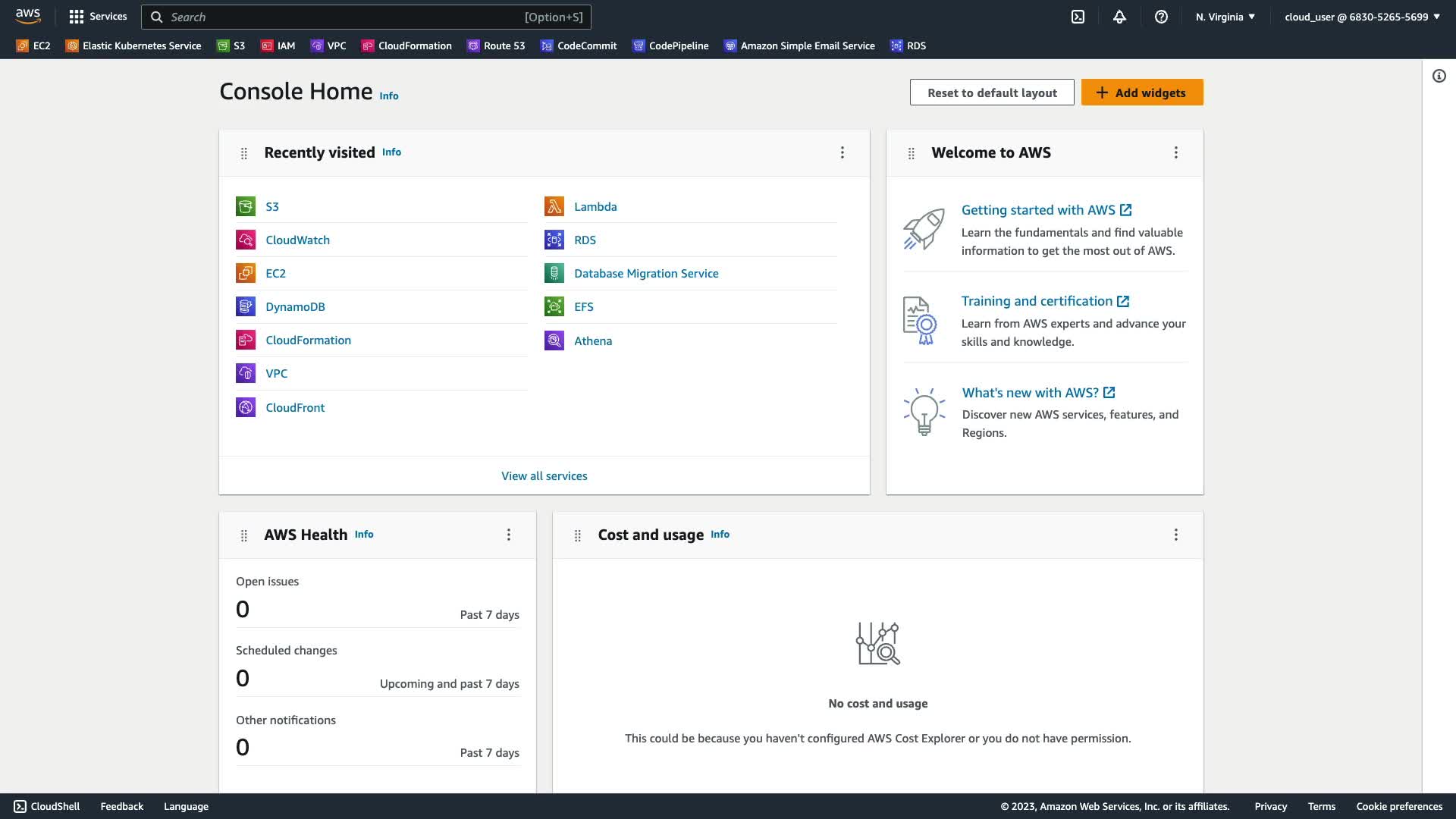Open Recently visited widget options menu
The width and height of the screenshot is (1456, 819).
click(842, 152)
